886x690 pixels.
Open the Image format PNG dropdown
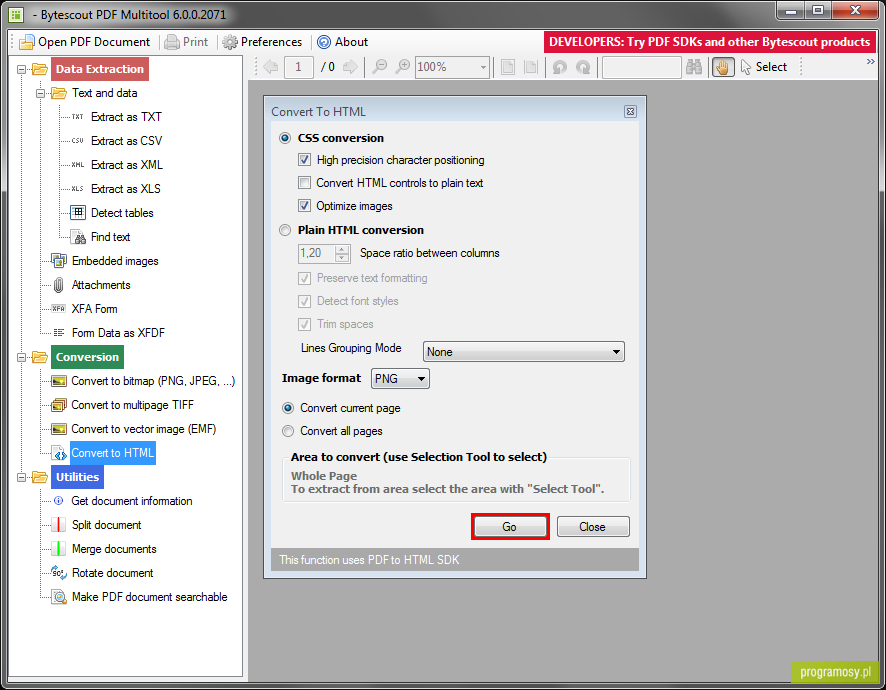(400, 379)
